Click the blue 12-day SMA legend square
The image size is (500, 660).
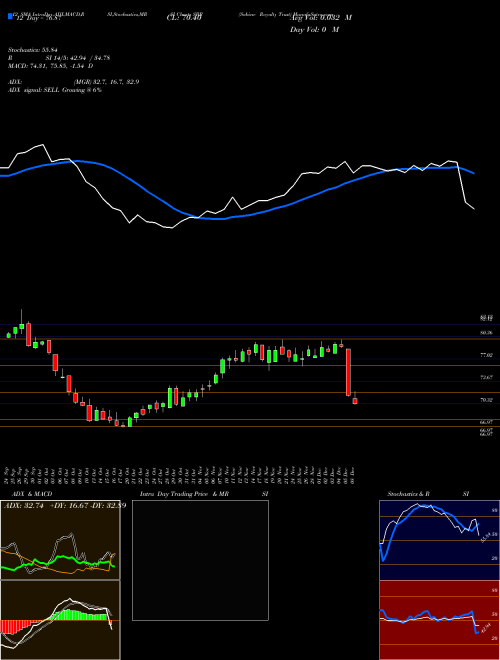[11, 17]
